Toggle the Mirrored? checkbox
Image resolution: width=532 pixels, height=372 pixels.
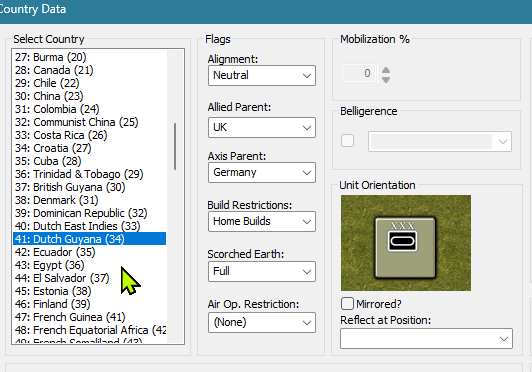(x=347, y=303)
